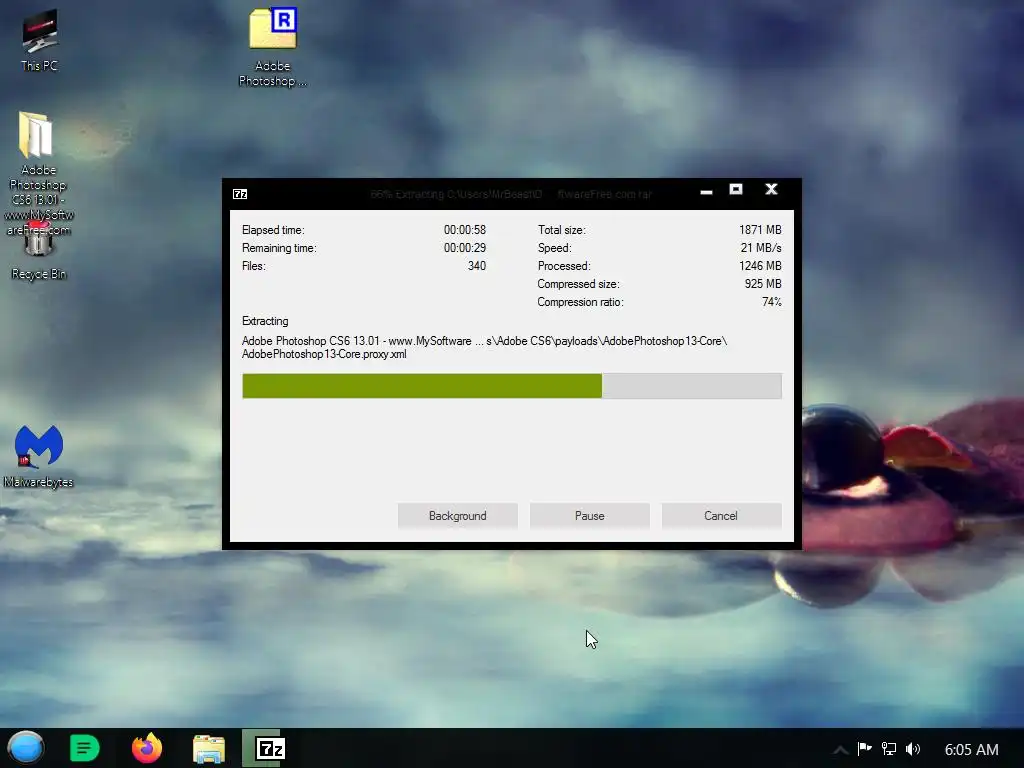1024x768 pixels.
Task: Click the Compression ratio value 74%
Action: point(772,302)
